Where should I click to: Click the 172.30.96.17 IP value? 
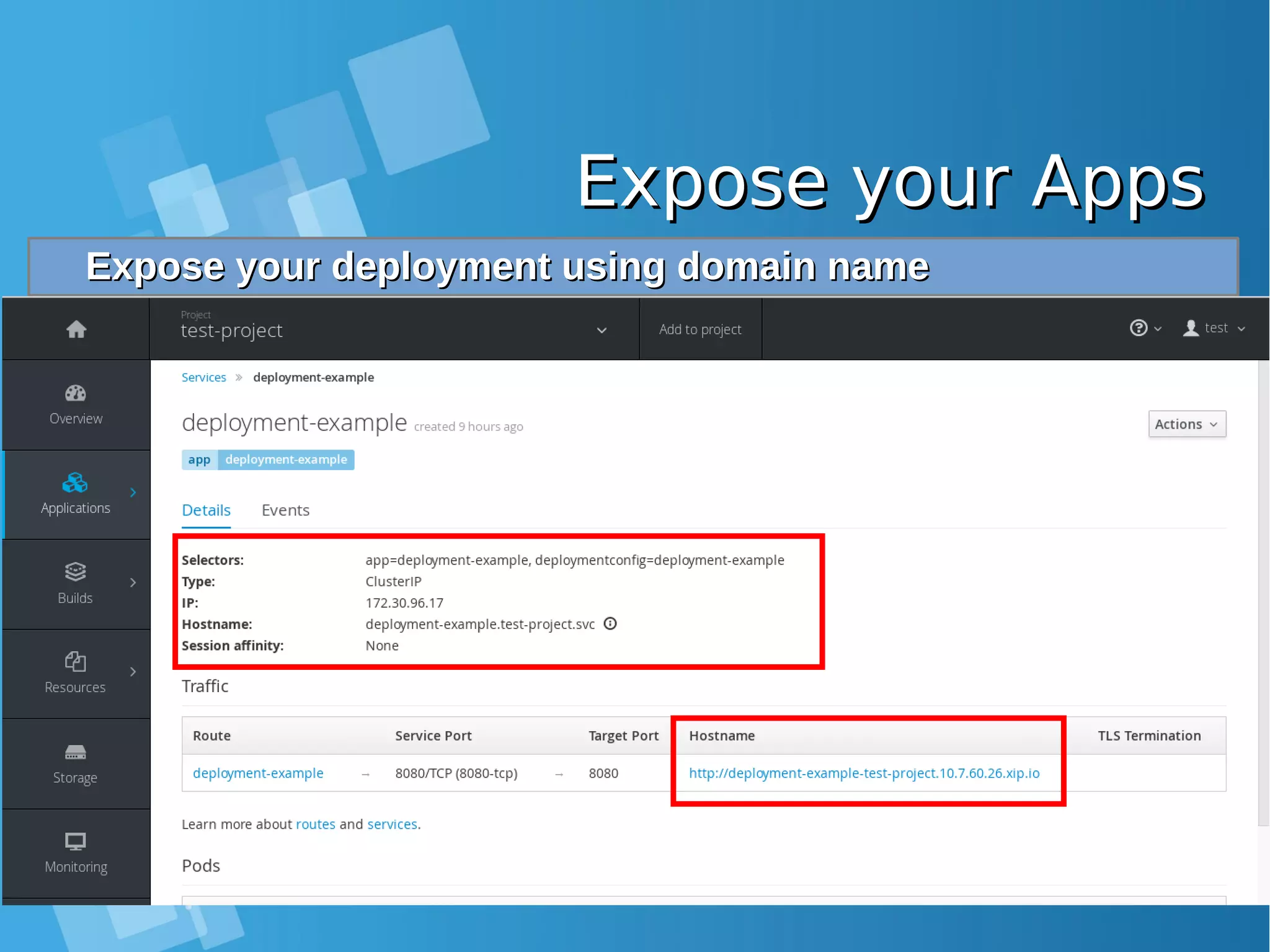[x=404, y=603]
